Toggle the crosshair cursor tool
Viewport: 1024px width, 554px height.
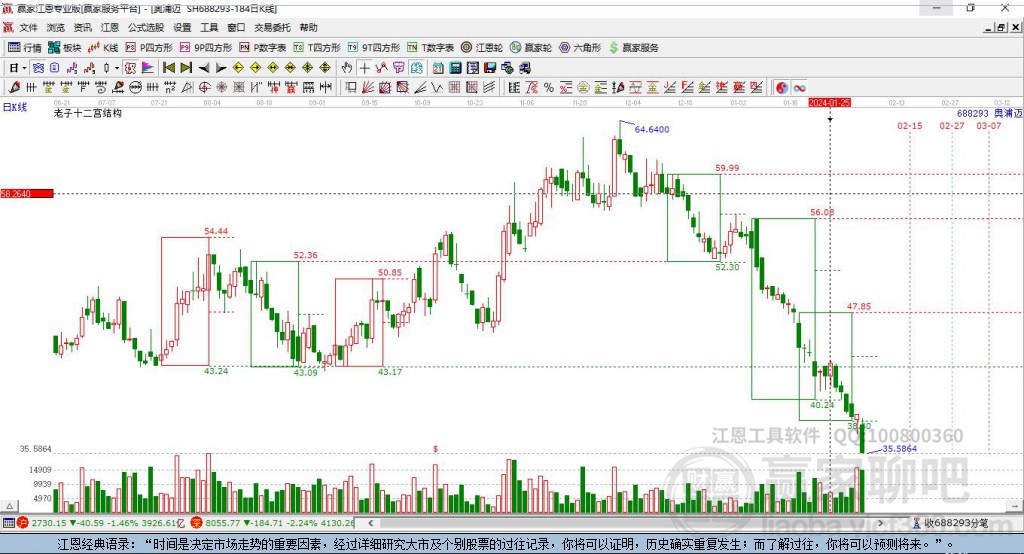(364, 68)
